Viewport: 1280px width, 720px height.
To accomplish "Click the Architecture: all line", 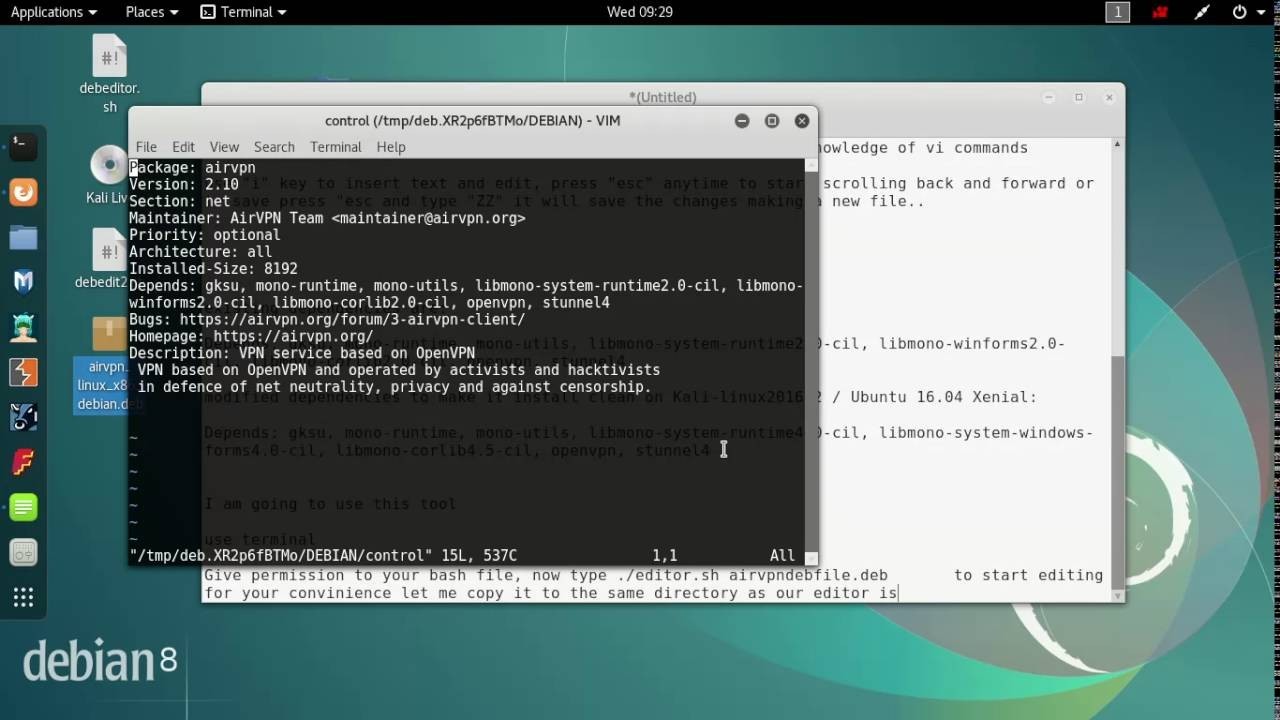I will point(201,252).
